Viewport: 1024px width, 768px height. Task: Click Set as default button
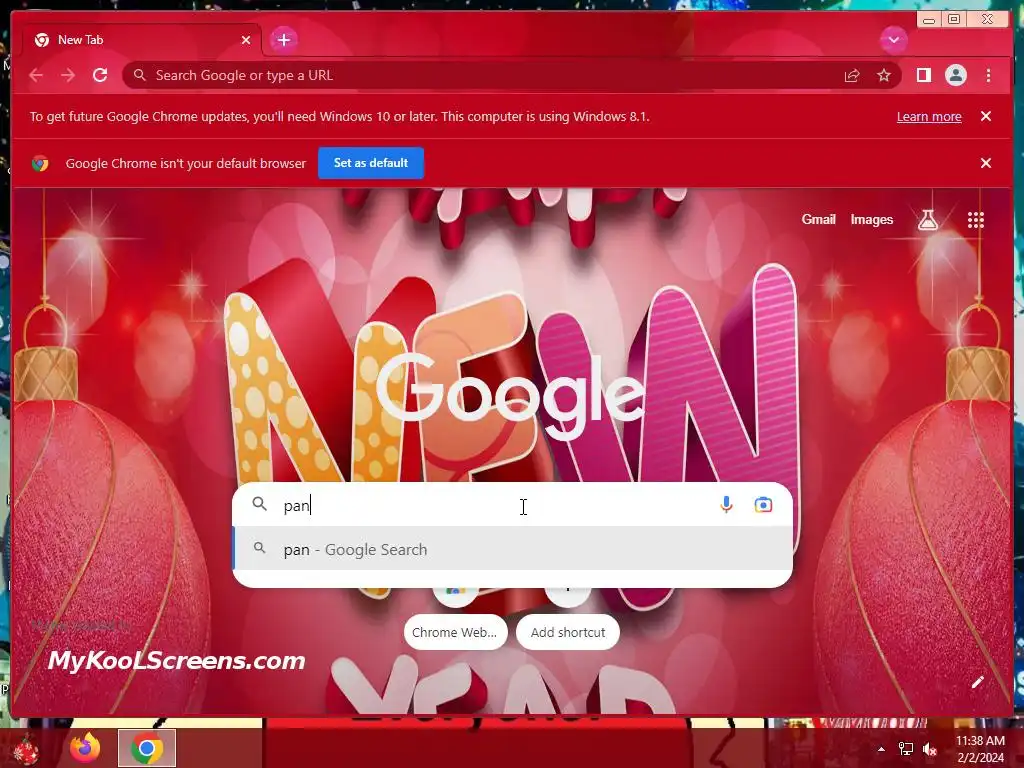tap(370, 163)
